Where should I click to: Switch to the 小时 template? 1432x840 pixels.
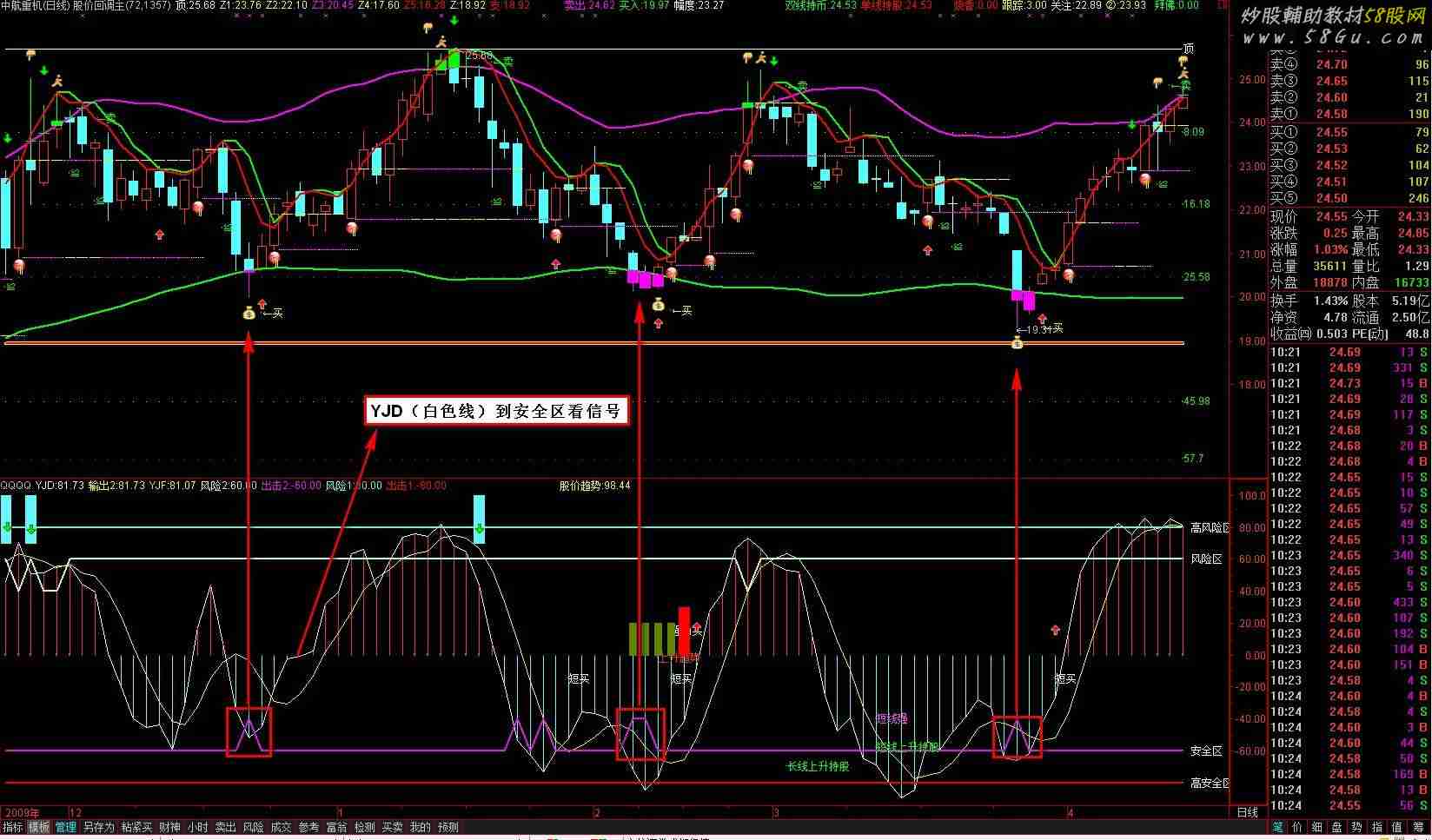[197, 828]
